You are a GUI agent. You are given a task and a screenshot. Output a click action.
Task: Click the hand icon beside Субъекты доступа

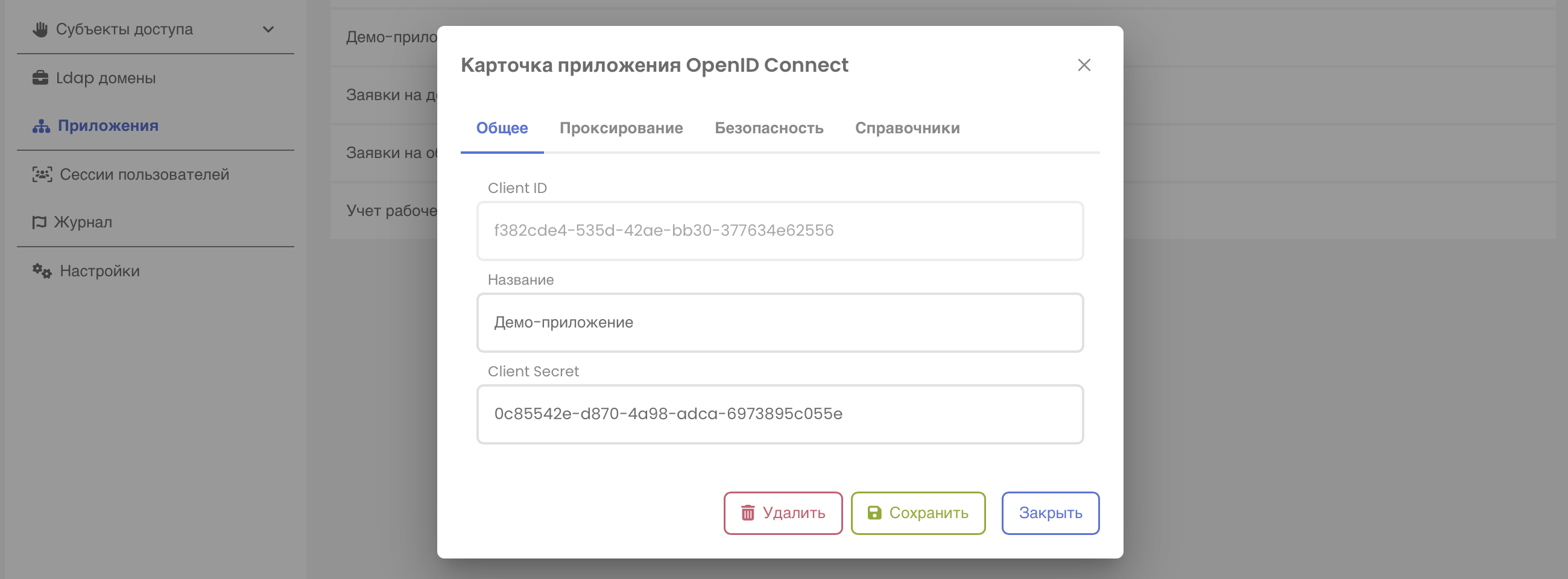(40, 29)
